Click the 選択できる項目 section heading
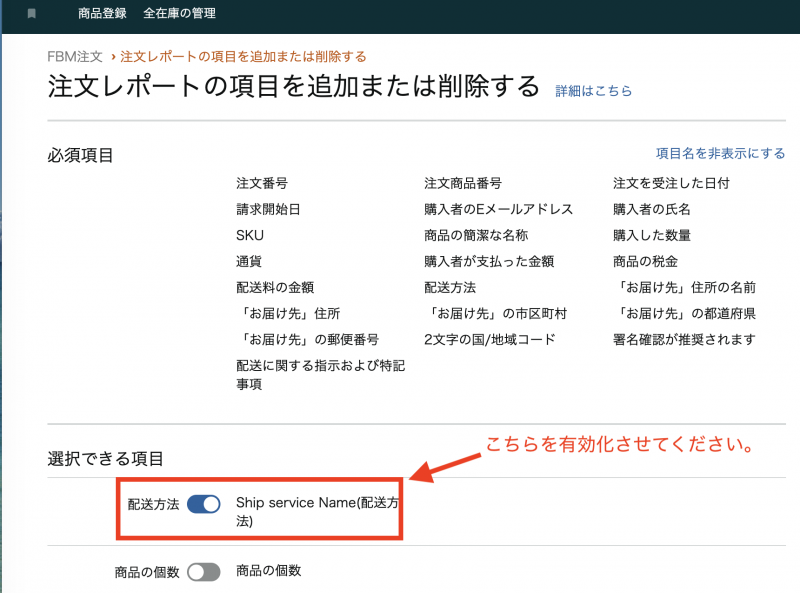Screen dimensions: 800x593 105,459
